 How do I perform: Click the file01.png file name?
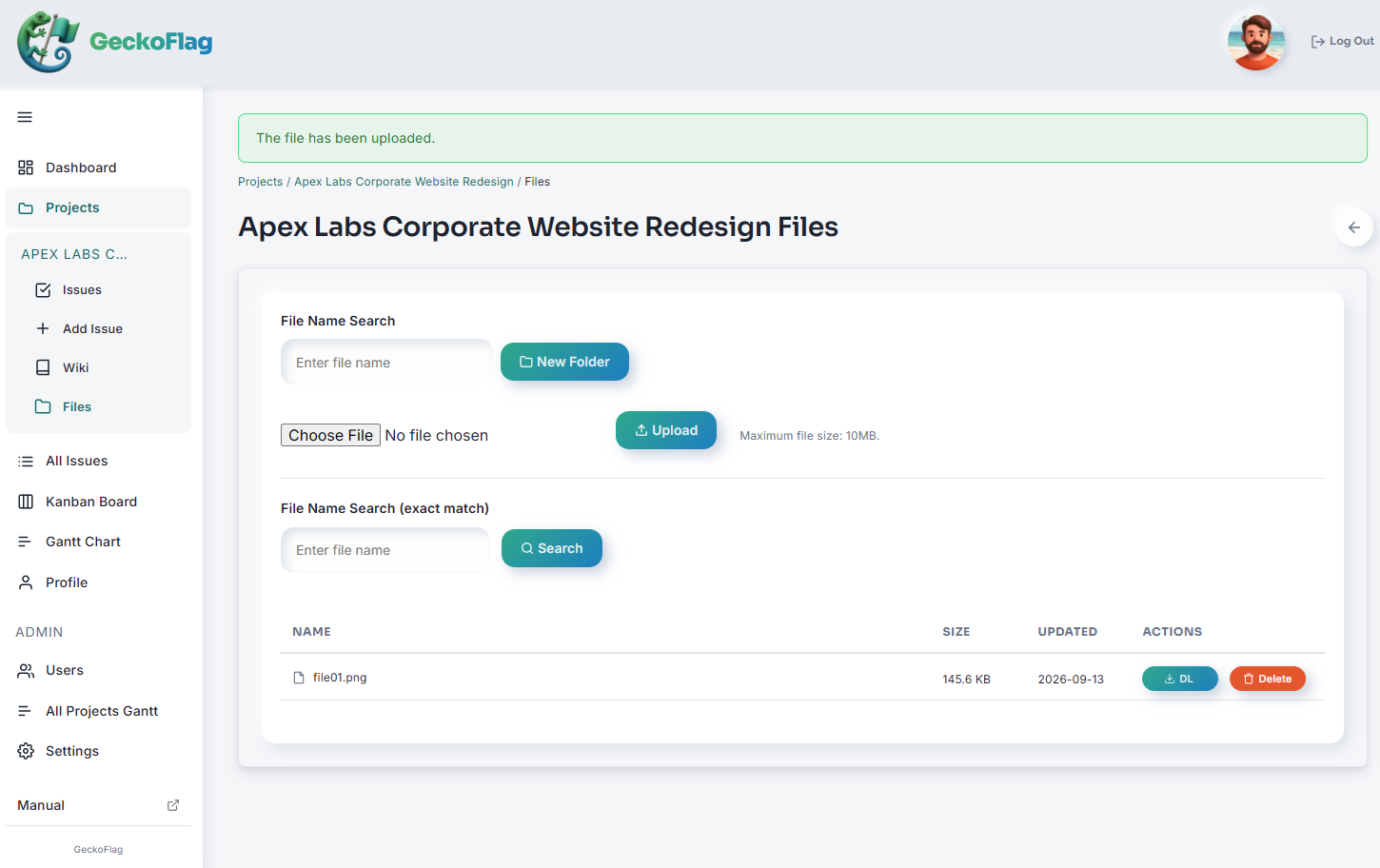click(340, 678)
